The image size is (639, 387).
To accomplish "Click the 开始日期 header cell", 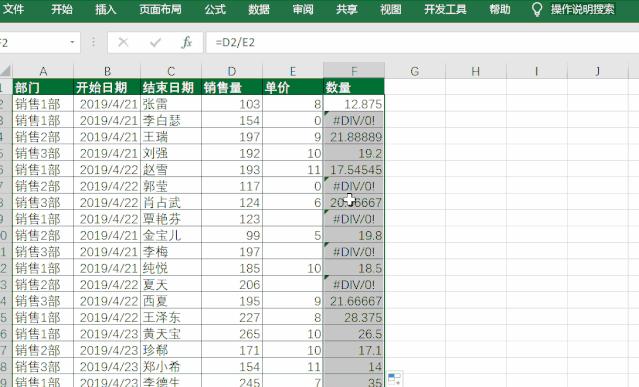I will [x=107, y=87].
